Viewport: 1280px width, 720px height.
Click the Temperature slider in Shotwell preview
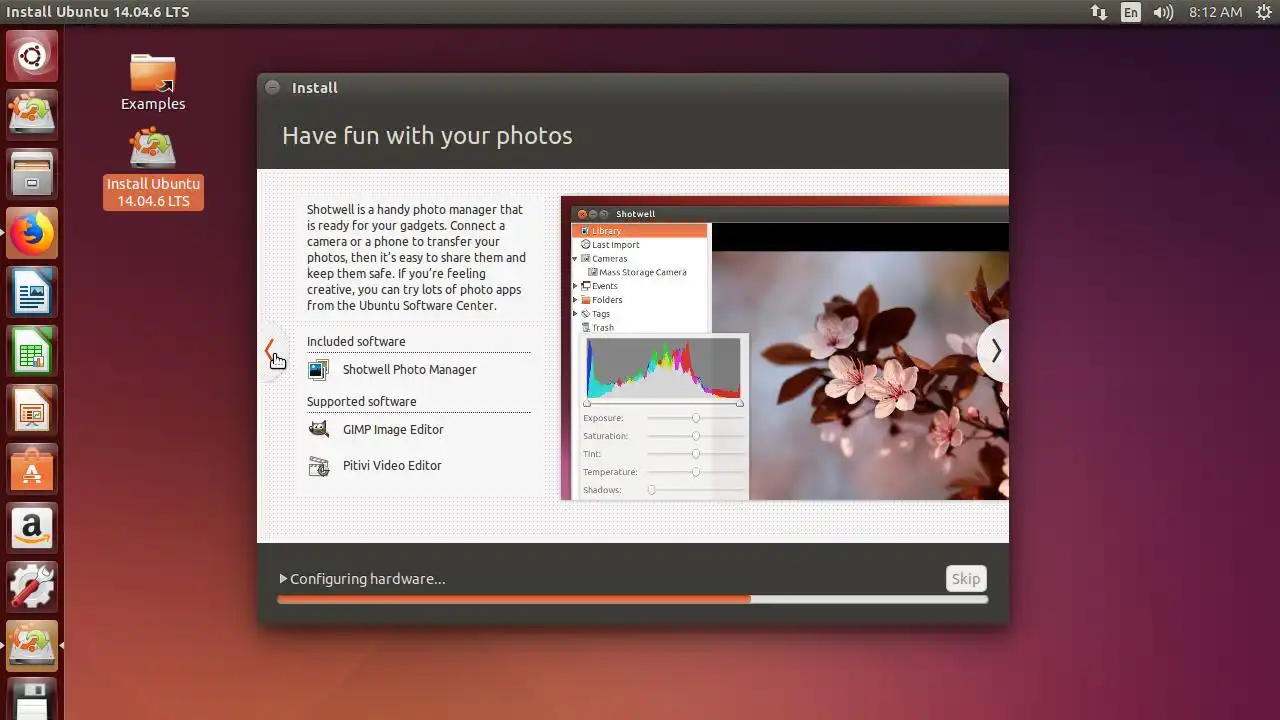[695, 472]
